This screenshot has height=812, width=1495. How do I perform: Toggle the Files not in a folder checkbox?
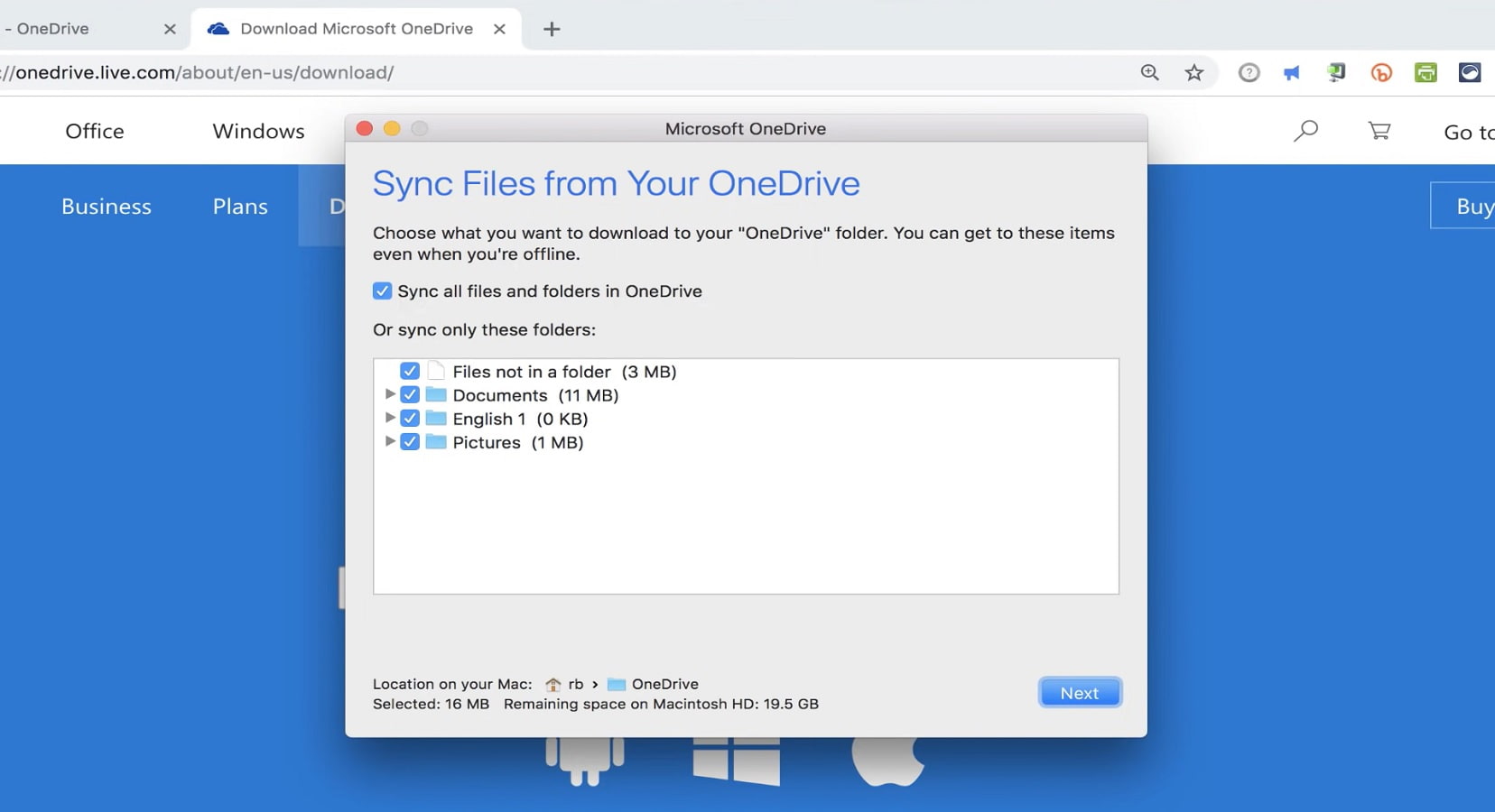coord(410,371)
